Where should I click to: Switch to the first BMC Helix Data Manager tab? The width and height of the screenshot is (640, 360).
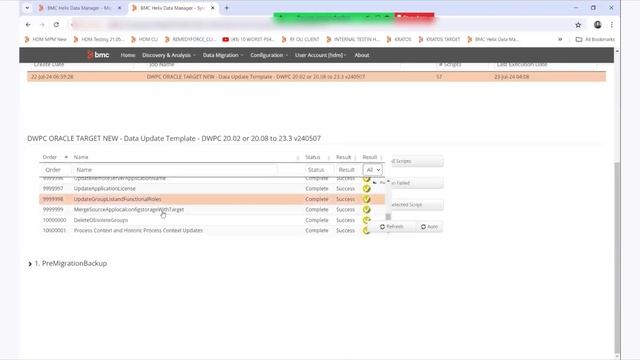80,8
